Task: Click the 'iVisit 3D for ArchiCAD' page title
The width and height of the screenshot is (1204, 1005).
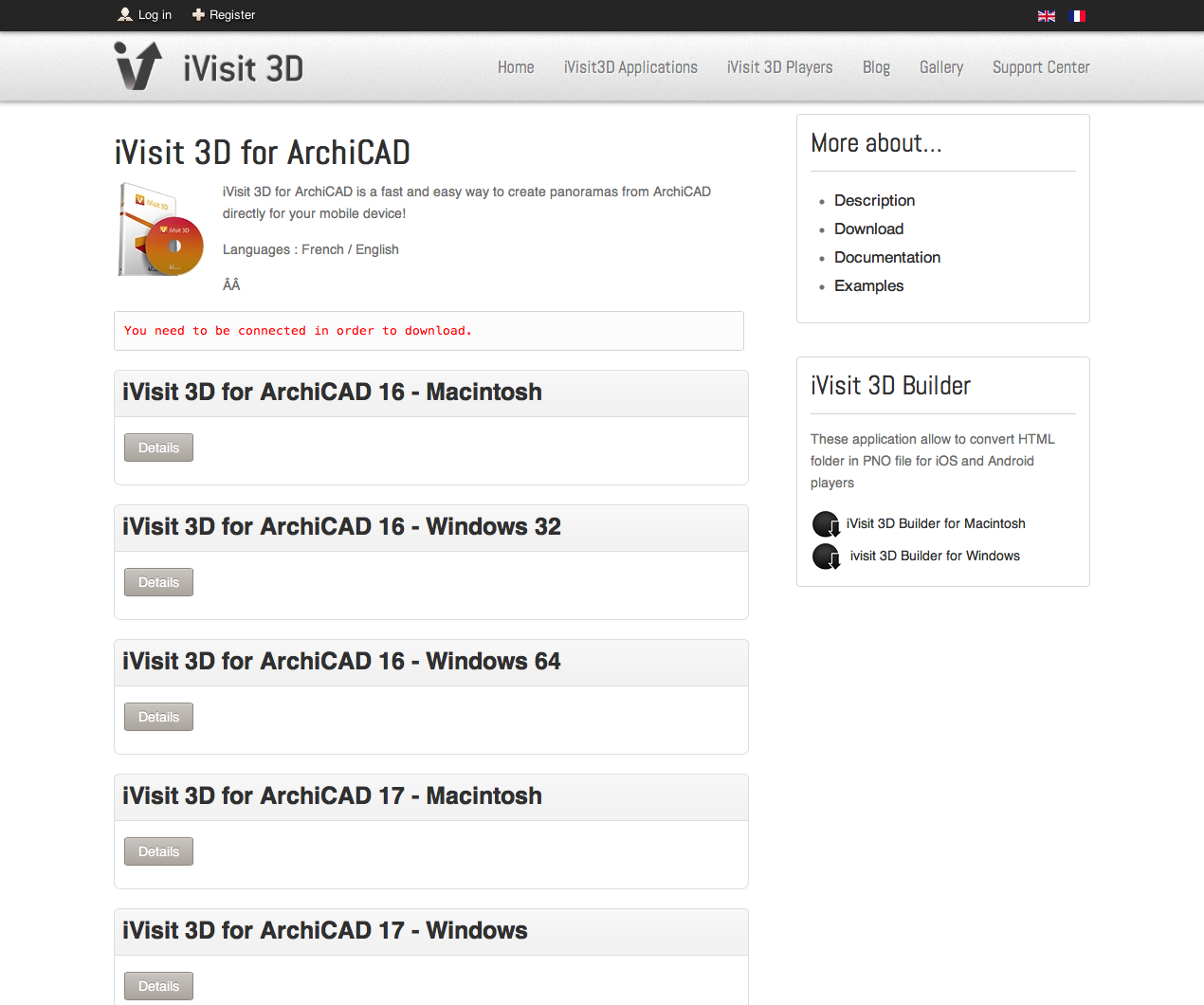Action: click(263, 153)
